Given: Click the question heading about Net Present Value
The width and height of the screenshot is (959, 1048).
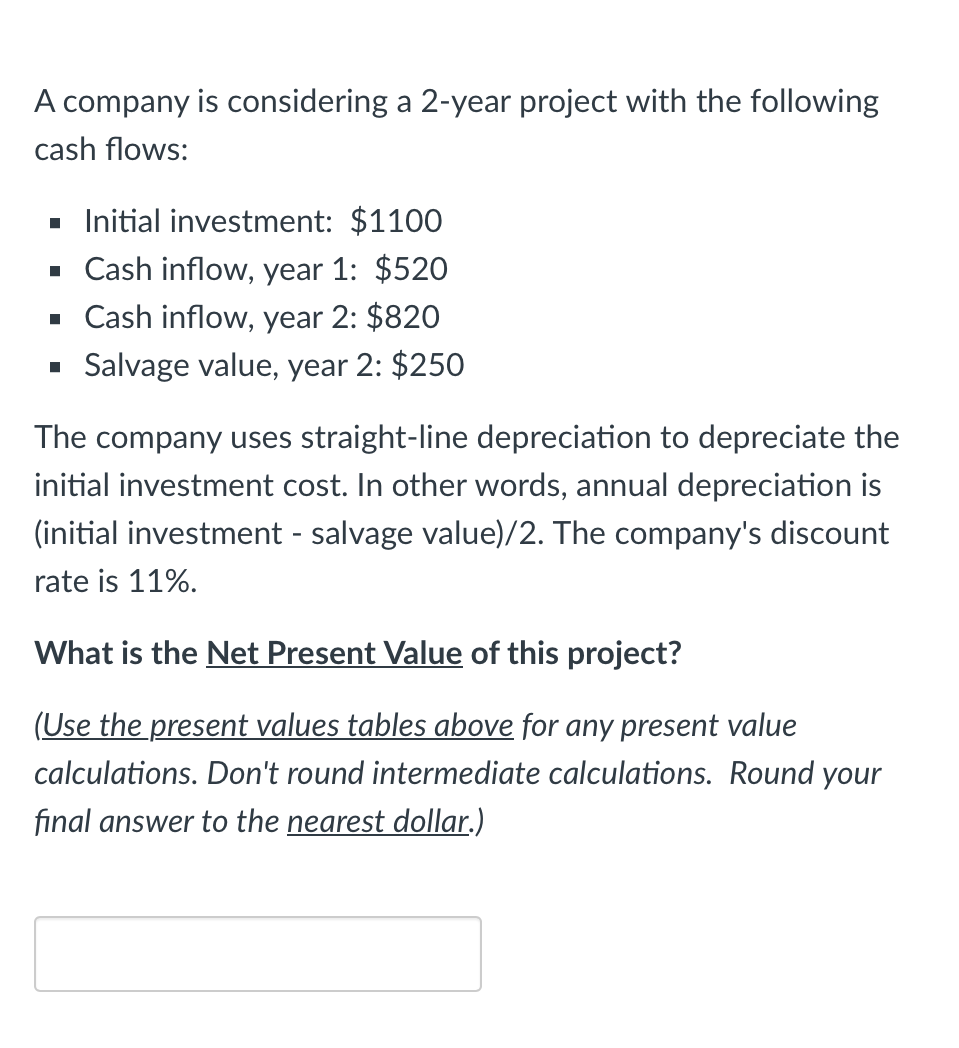Looking at the screenshot, I should point(358,653).
